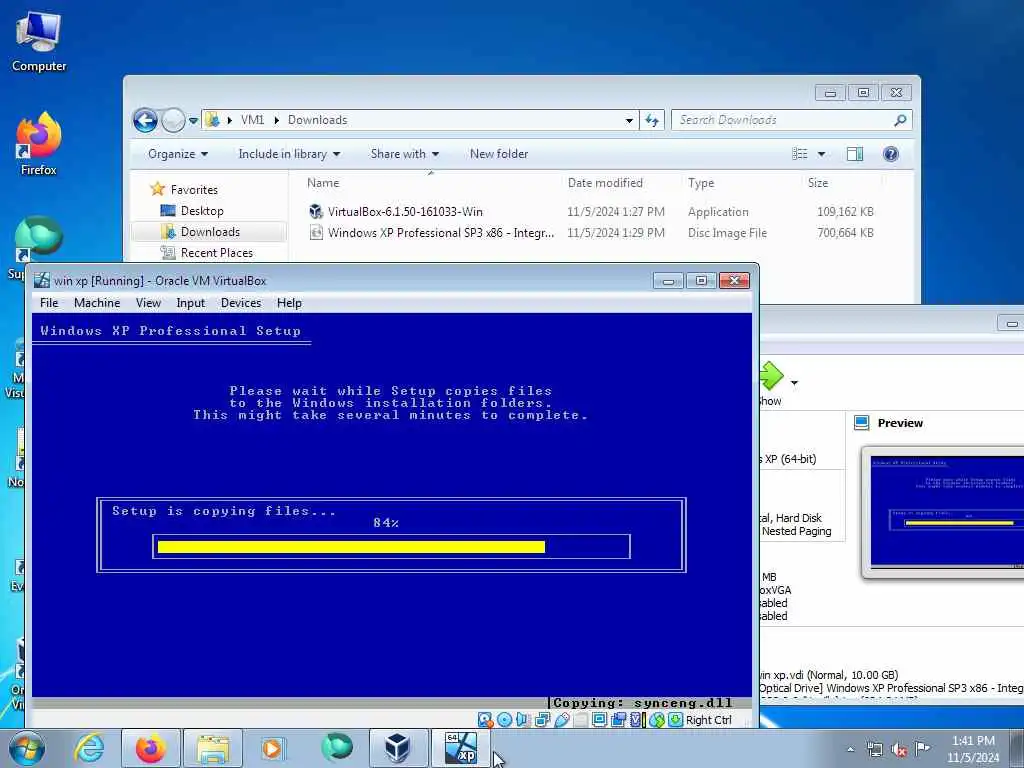Open the Show button dropdown arrow in VirtualBox Manager
The image size is (1024, 768).
(794, 383)
